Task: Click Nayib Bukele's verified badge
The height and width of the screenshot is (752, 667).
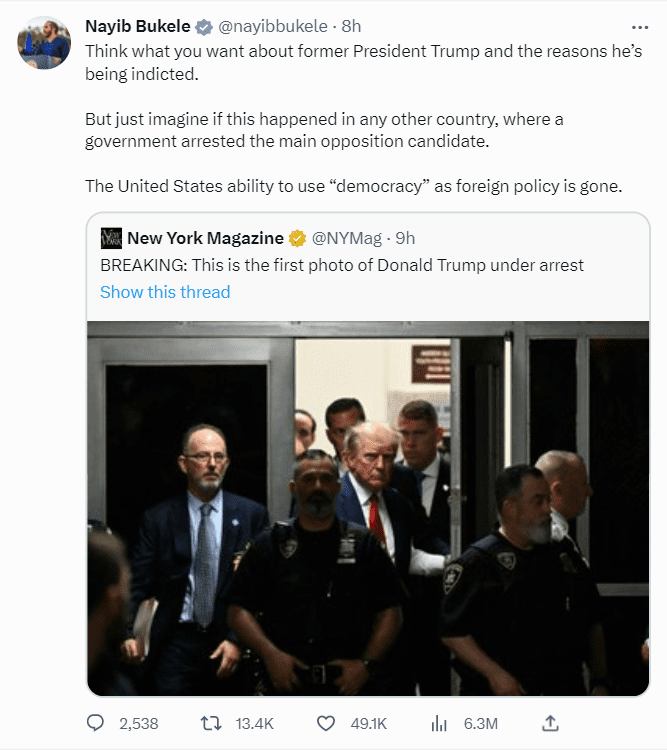Action: [201, 27]
